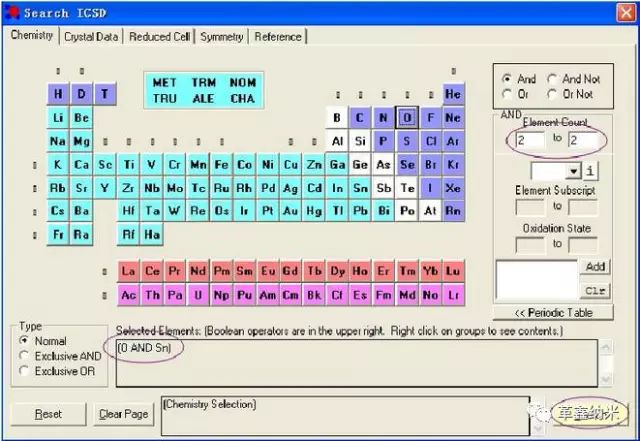Collapse the panel using '<< Periodic Table'

(552, 313)
